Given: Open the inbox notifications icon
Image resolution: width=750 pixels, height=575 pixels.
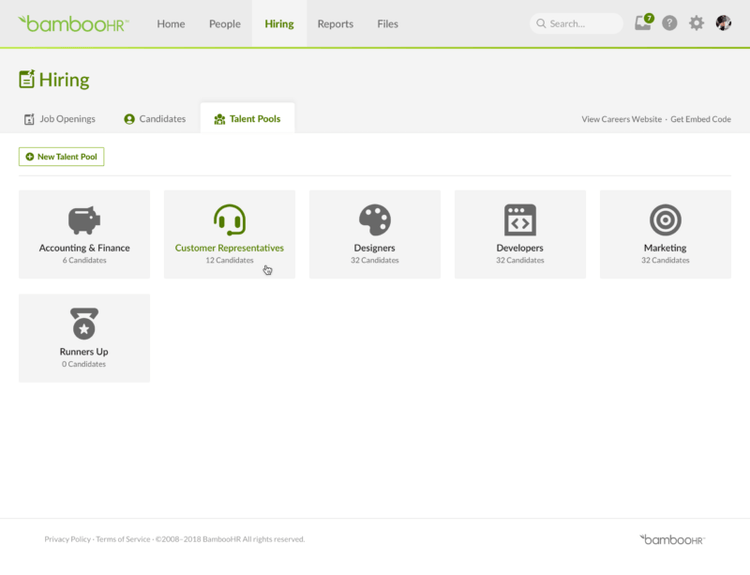Looking at the screenshot, I should (643, 22).
